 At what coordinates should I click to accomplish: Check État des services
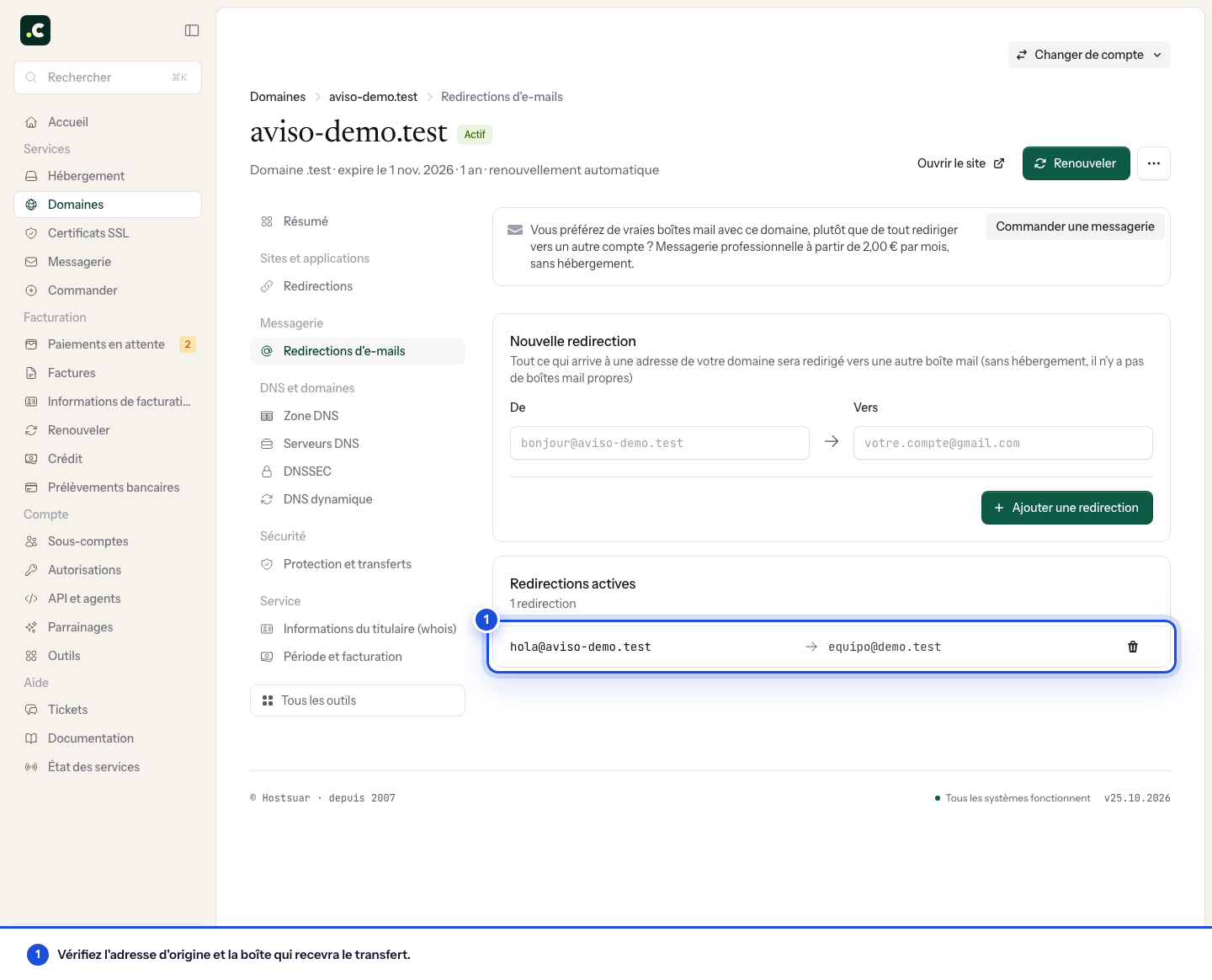pos(108,767)
